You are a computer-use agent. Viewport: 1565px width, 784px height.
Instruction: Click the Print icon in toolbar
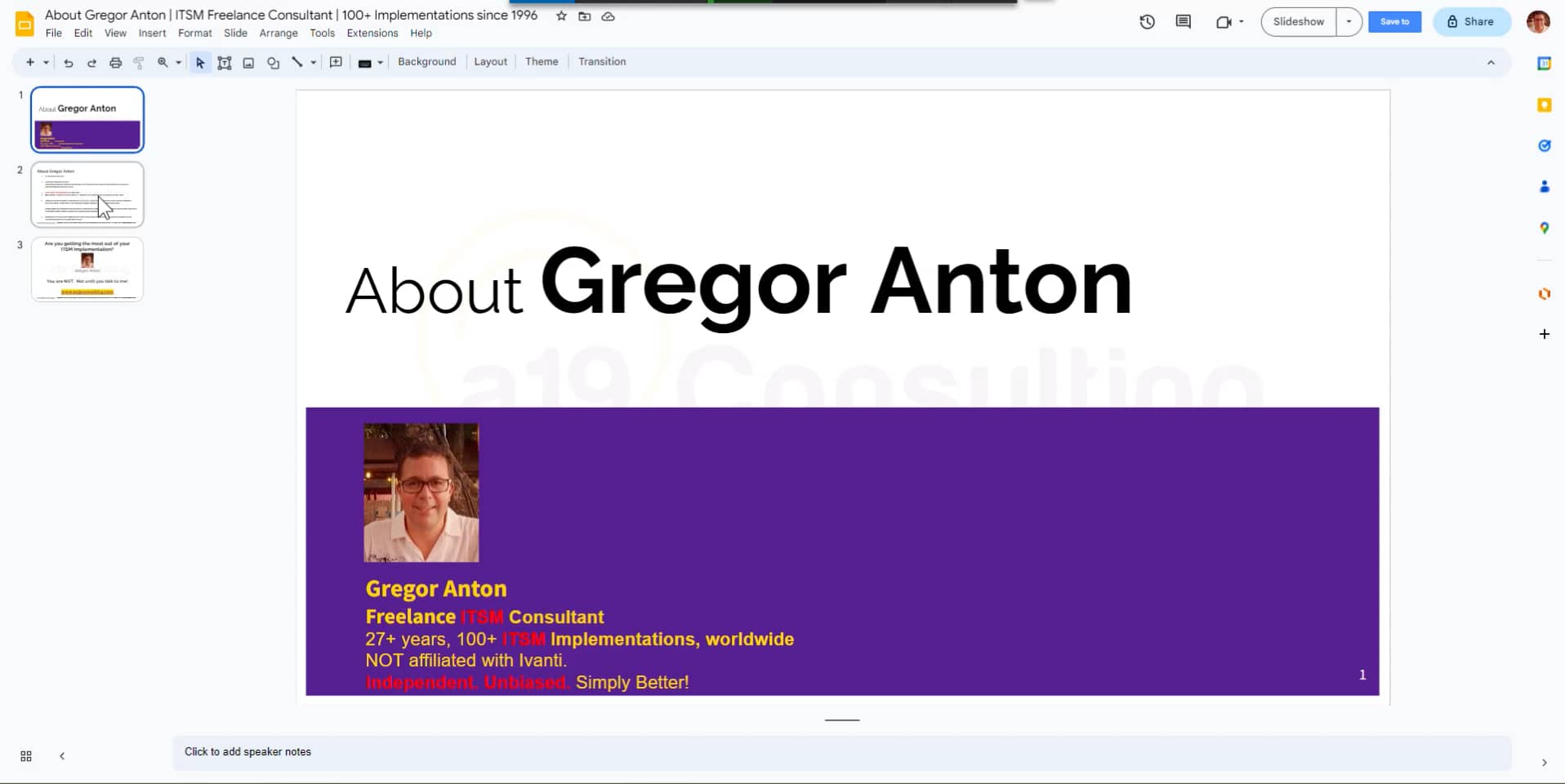tap(114, 62)
